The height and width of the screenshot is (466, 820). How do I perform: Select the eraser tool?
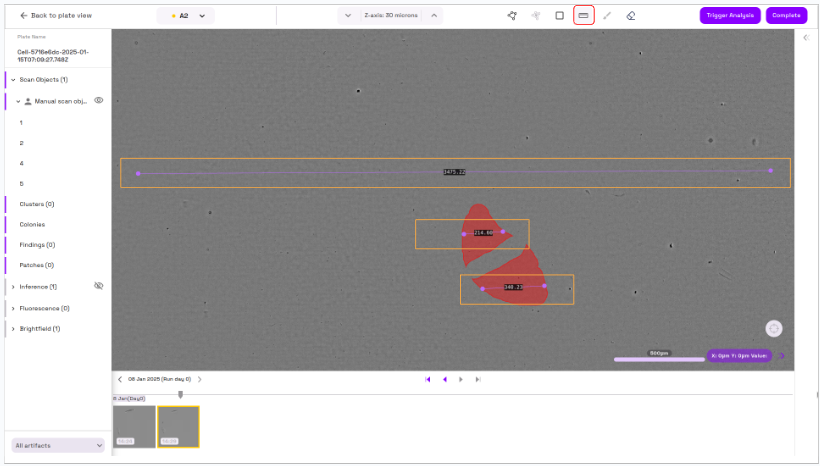click(x=630, y=16)
